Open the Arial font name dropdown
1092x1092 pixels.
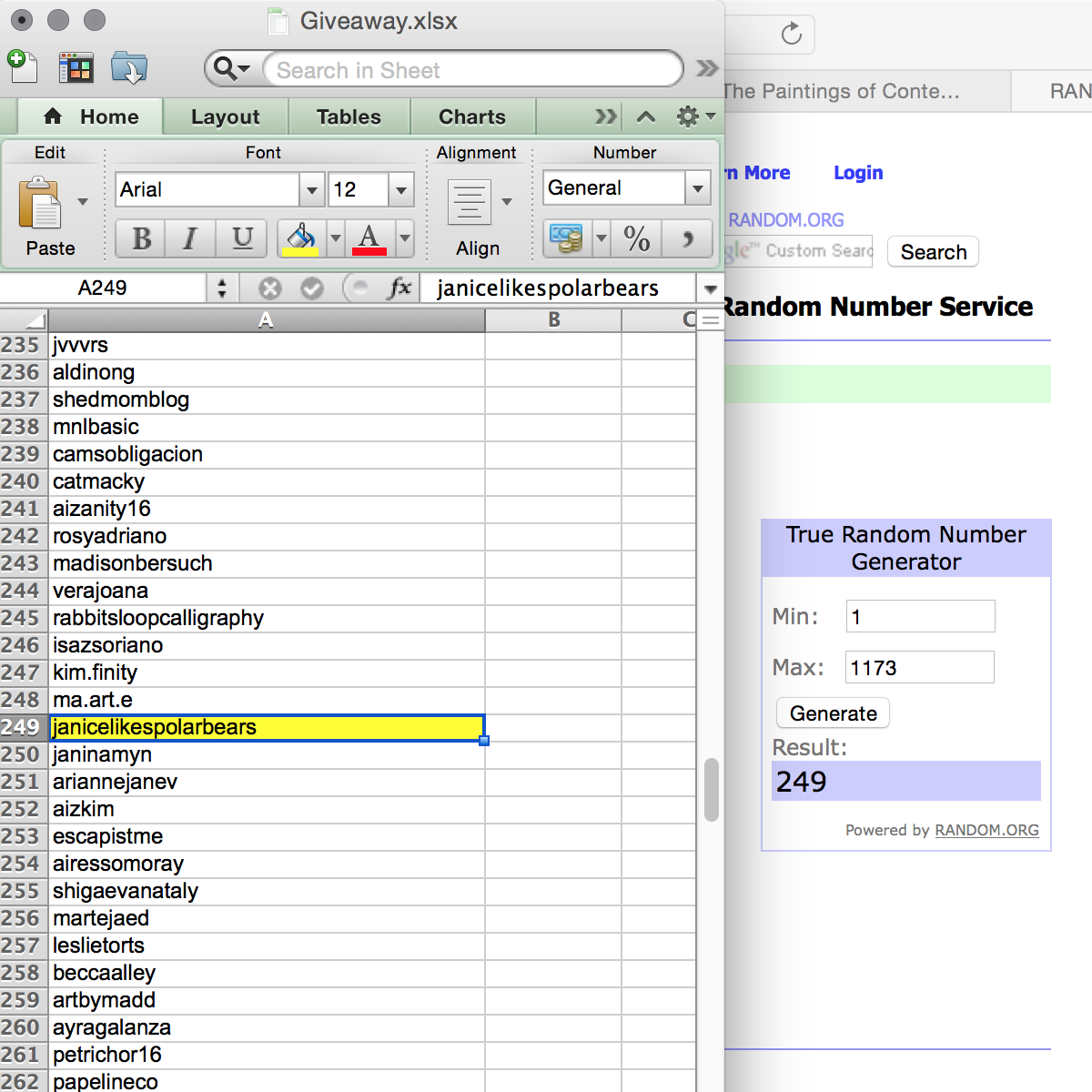pyautogui.click(x=312, y=190)
